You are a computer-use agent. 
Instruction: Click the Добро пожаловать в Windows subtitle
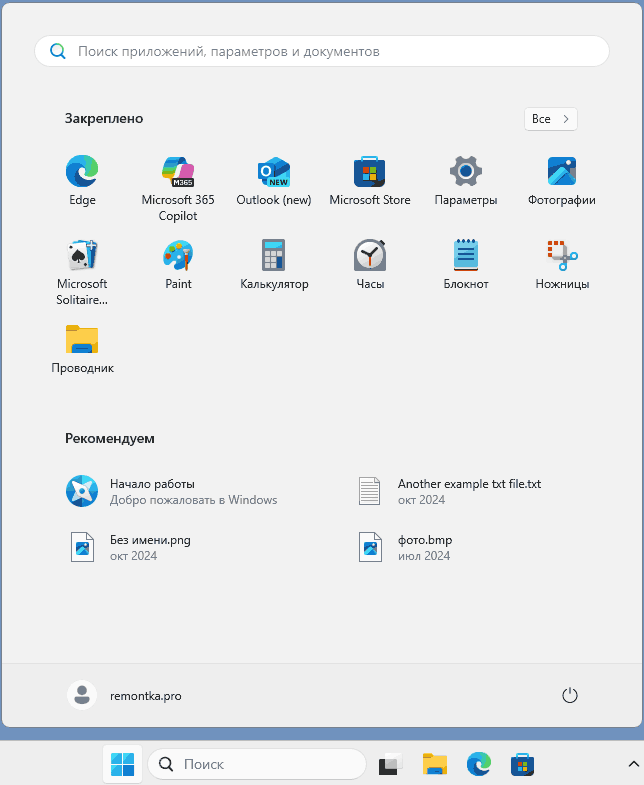coord(193,500)
